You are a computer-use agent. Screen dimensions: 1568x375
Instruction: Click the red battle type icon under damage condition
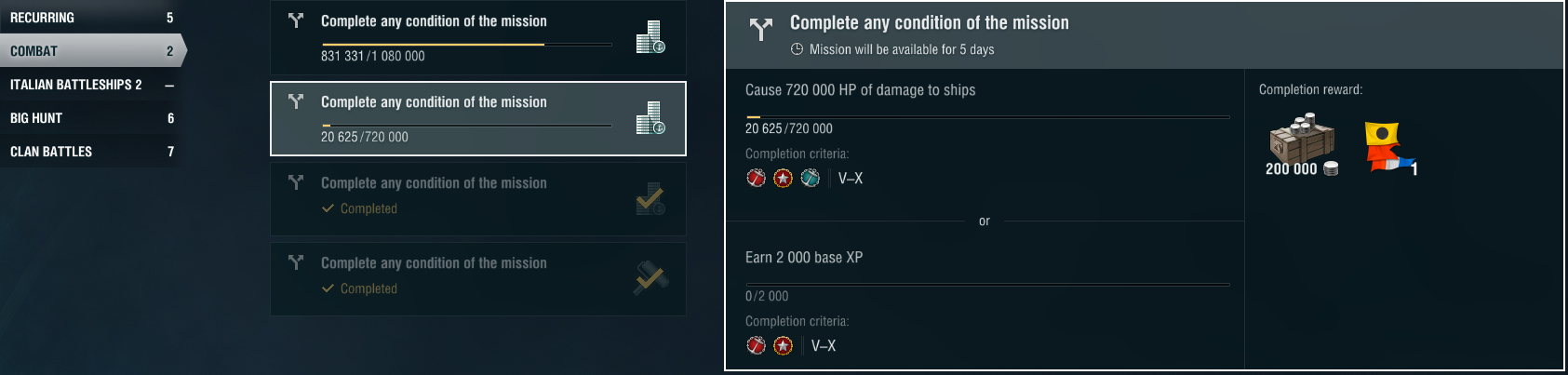[756, 178]
